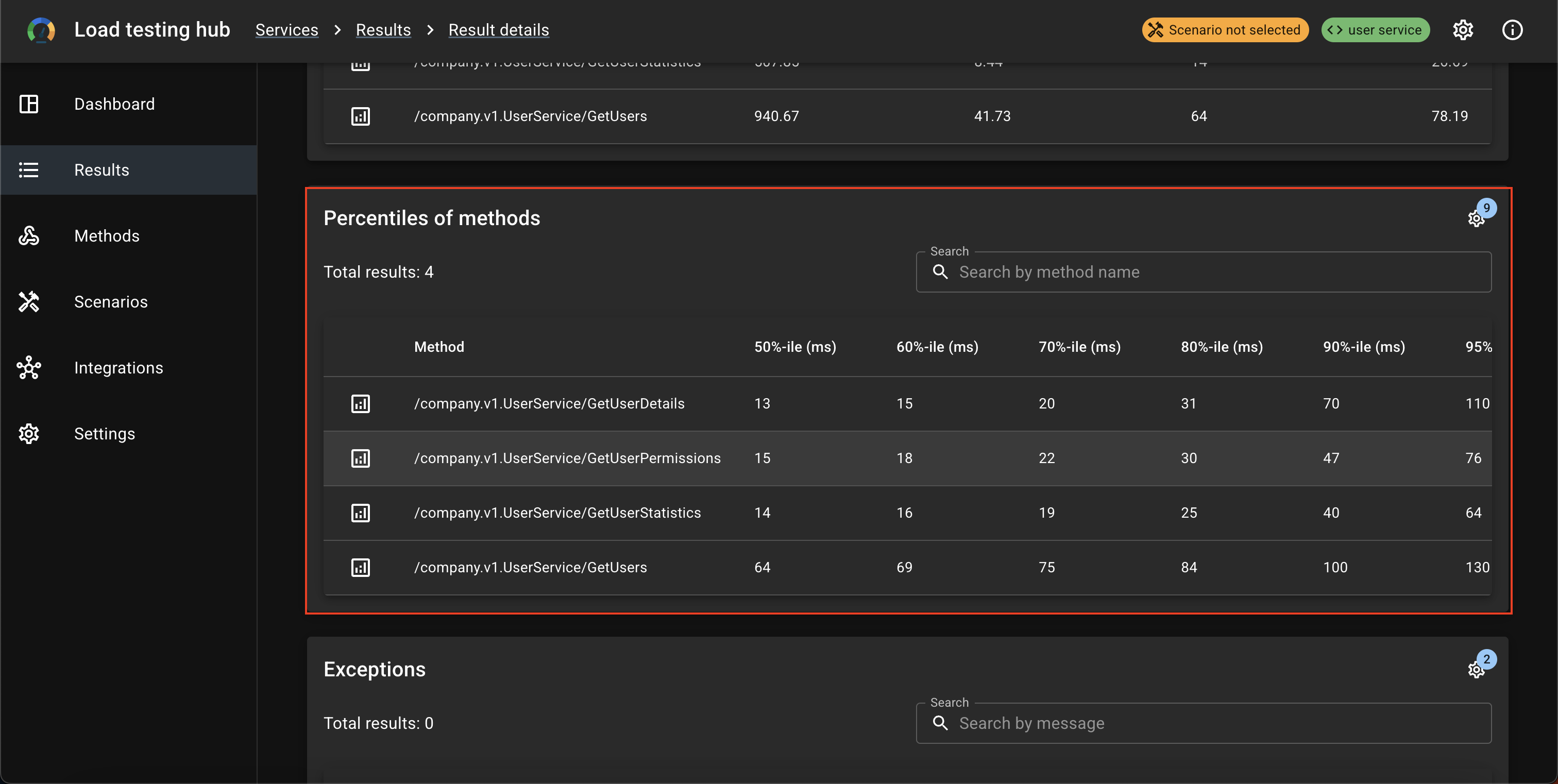
Task: Follow the Results breadcrumb link
Action: [383, 30]
